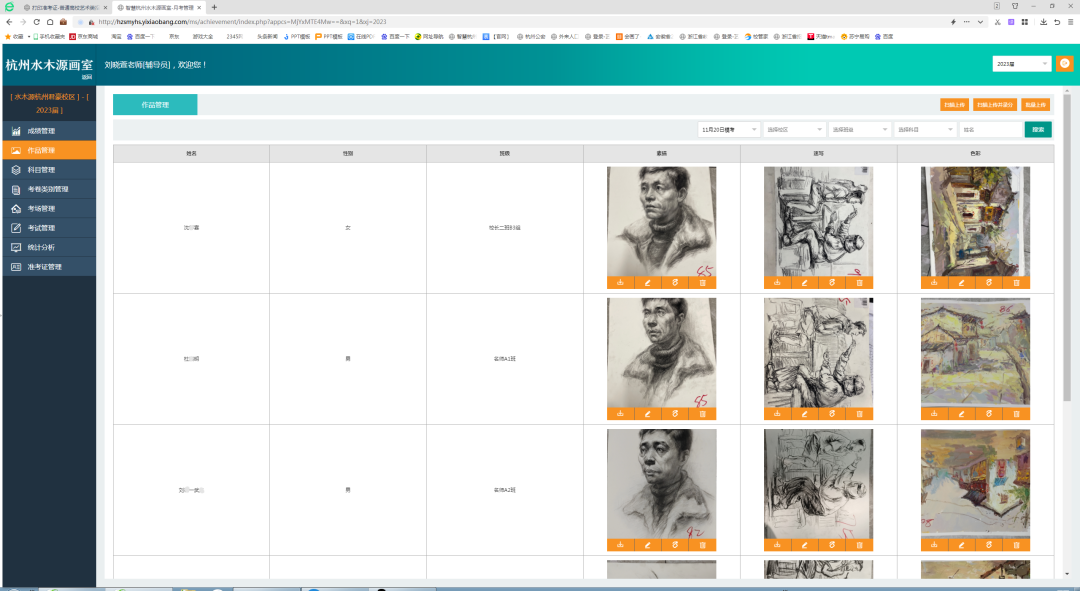Viewport: 1080px width, 591px height.
Task: Click the 批量上传 upload button
Action: click(1036, 104)
